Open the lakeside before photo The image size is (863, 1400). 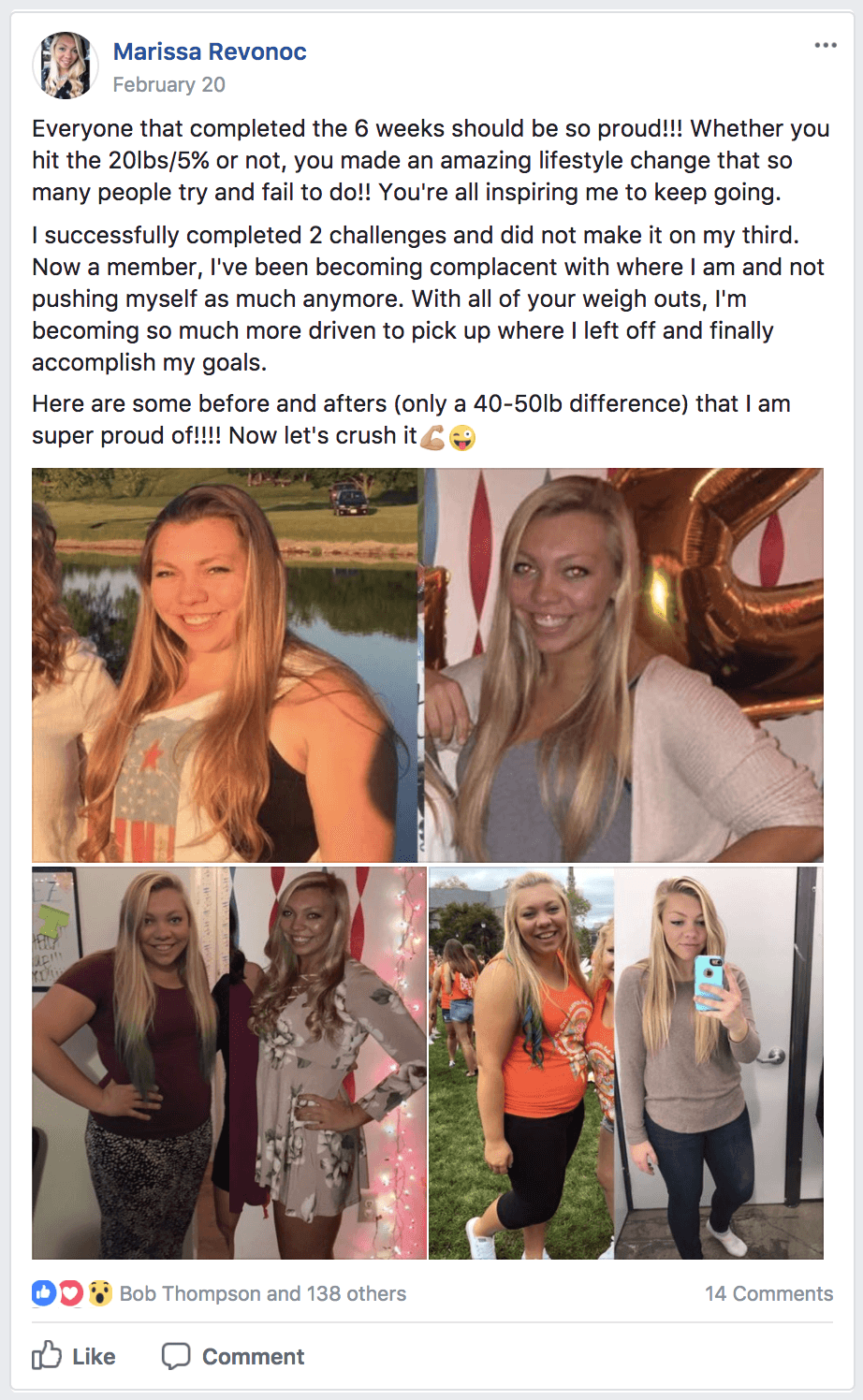[x=225, y=664]
